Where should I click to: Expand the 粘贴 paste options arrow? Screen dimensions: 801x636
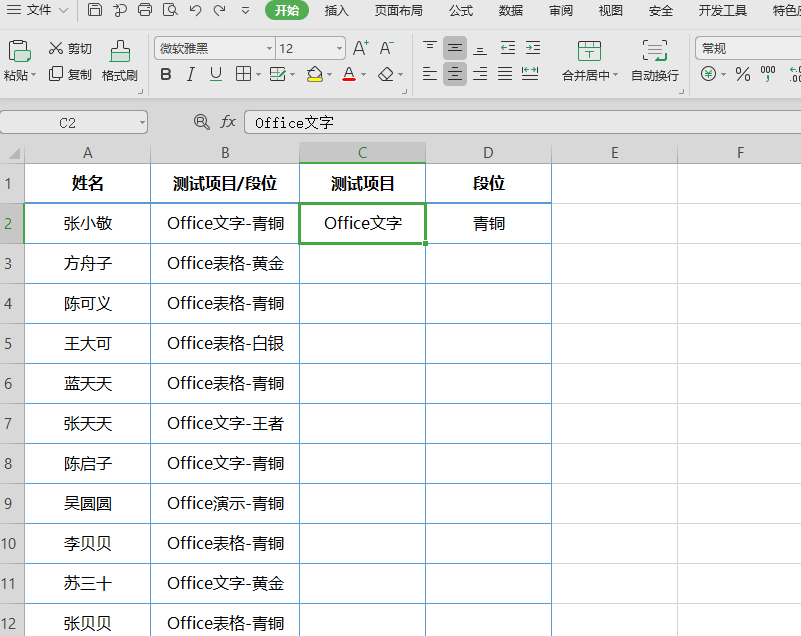click(34, 75)
